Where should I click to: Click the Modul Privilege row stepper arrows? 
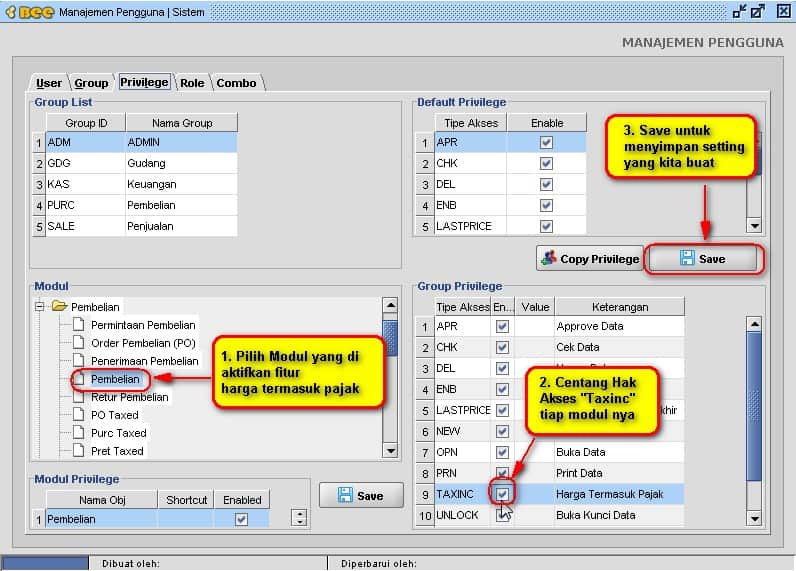click(x=298, y=518)
